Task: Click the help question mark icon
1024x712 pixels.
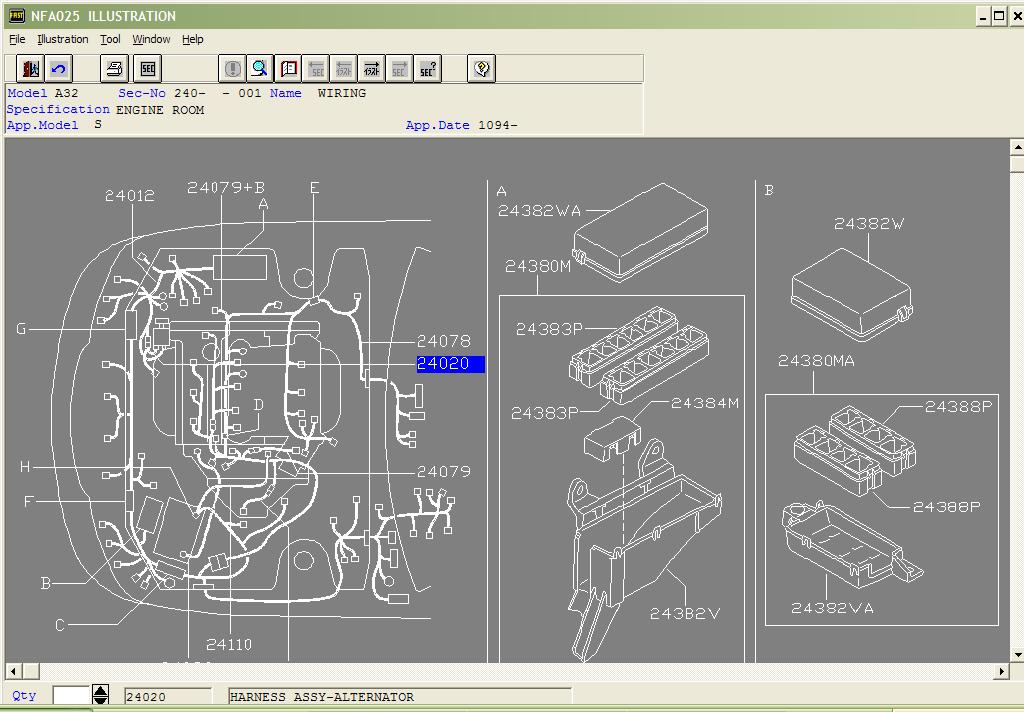Action: tap(482, 68)
